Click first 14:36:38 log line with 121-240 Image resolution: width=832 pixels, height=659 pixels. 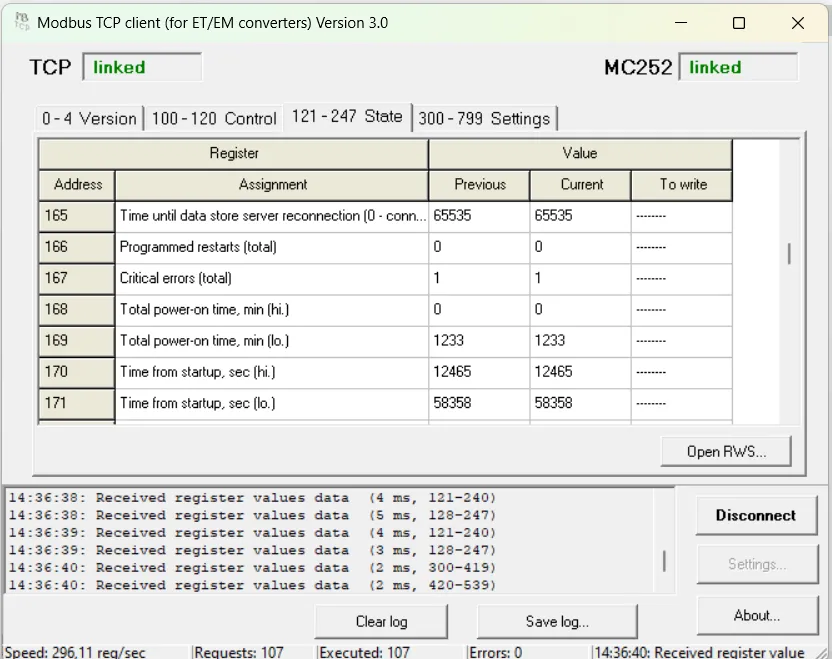point(252,498)
